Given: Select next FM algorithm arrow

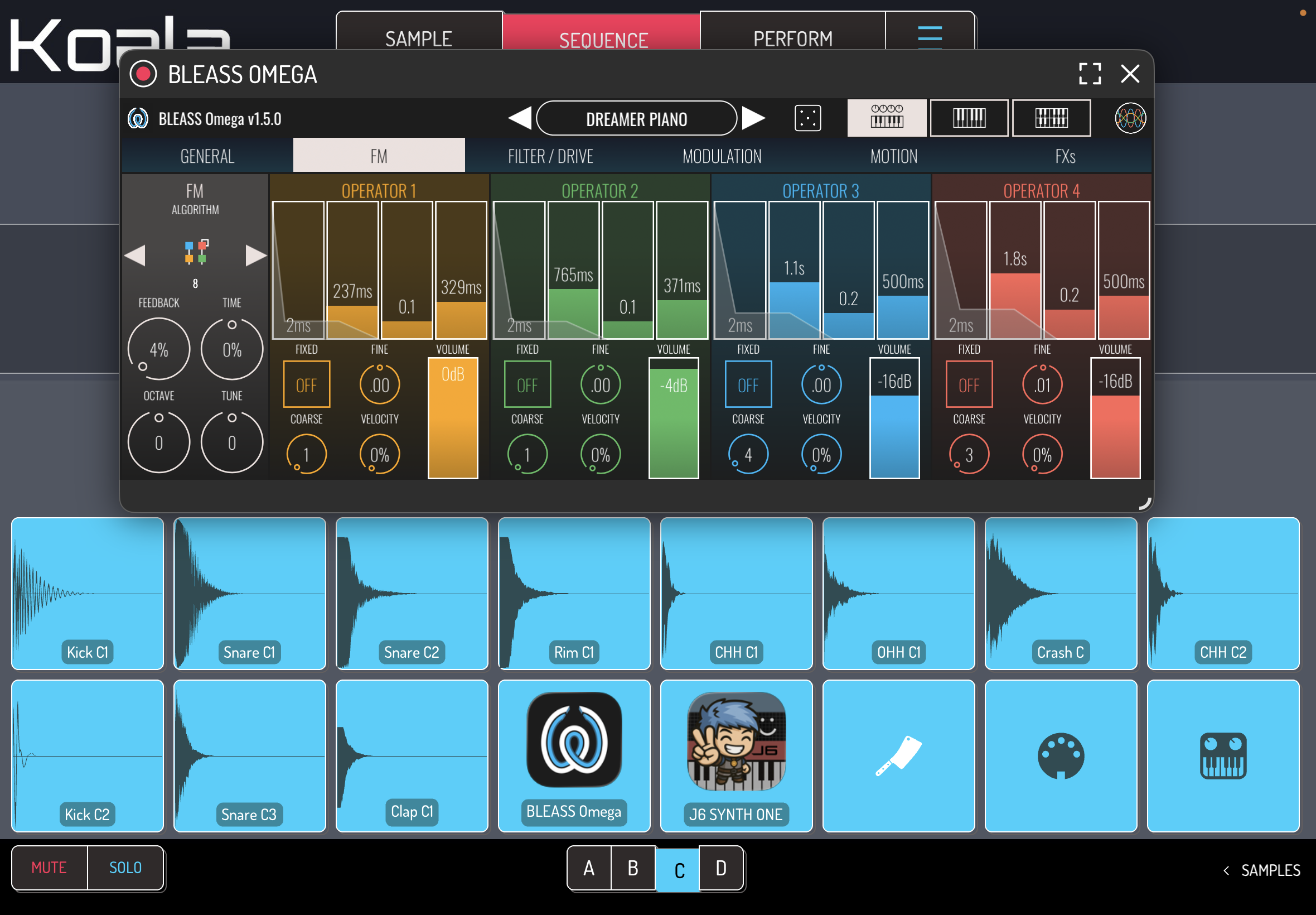Looking at the screenshot, I should (x=256, y=255).
